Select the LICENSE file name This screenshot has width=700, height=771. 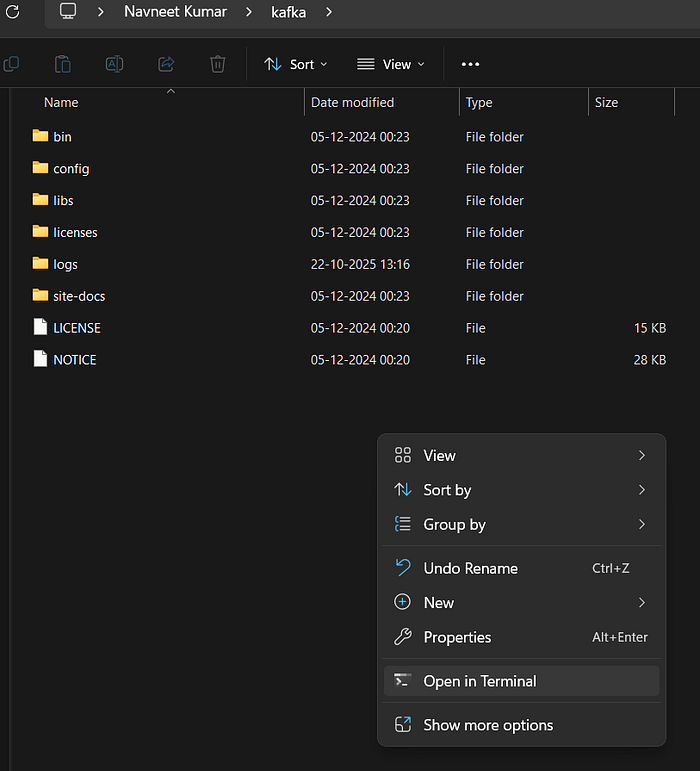coord(77,328)
